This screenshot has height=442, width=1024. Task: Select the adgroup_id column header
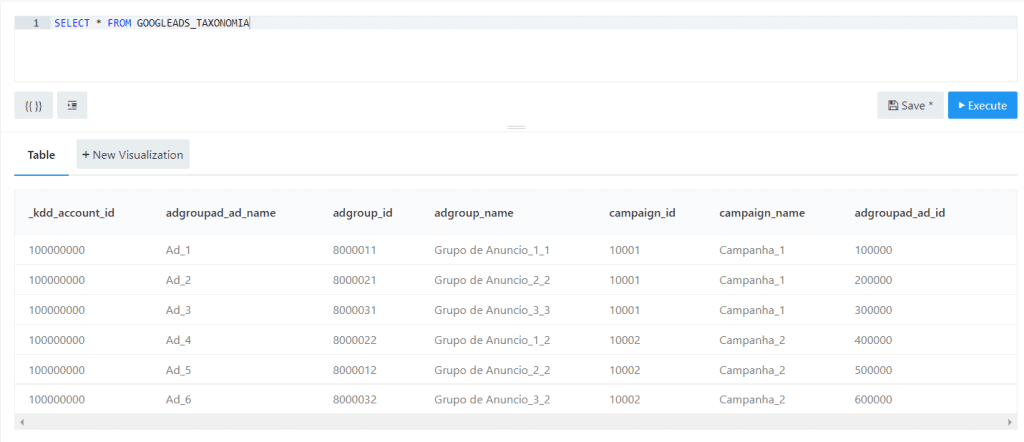[x=362, y=212]
